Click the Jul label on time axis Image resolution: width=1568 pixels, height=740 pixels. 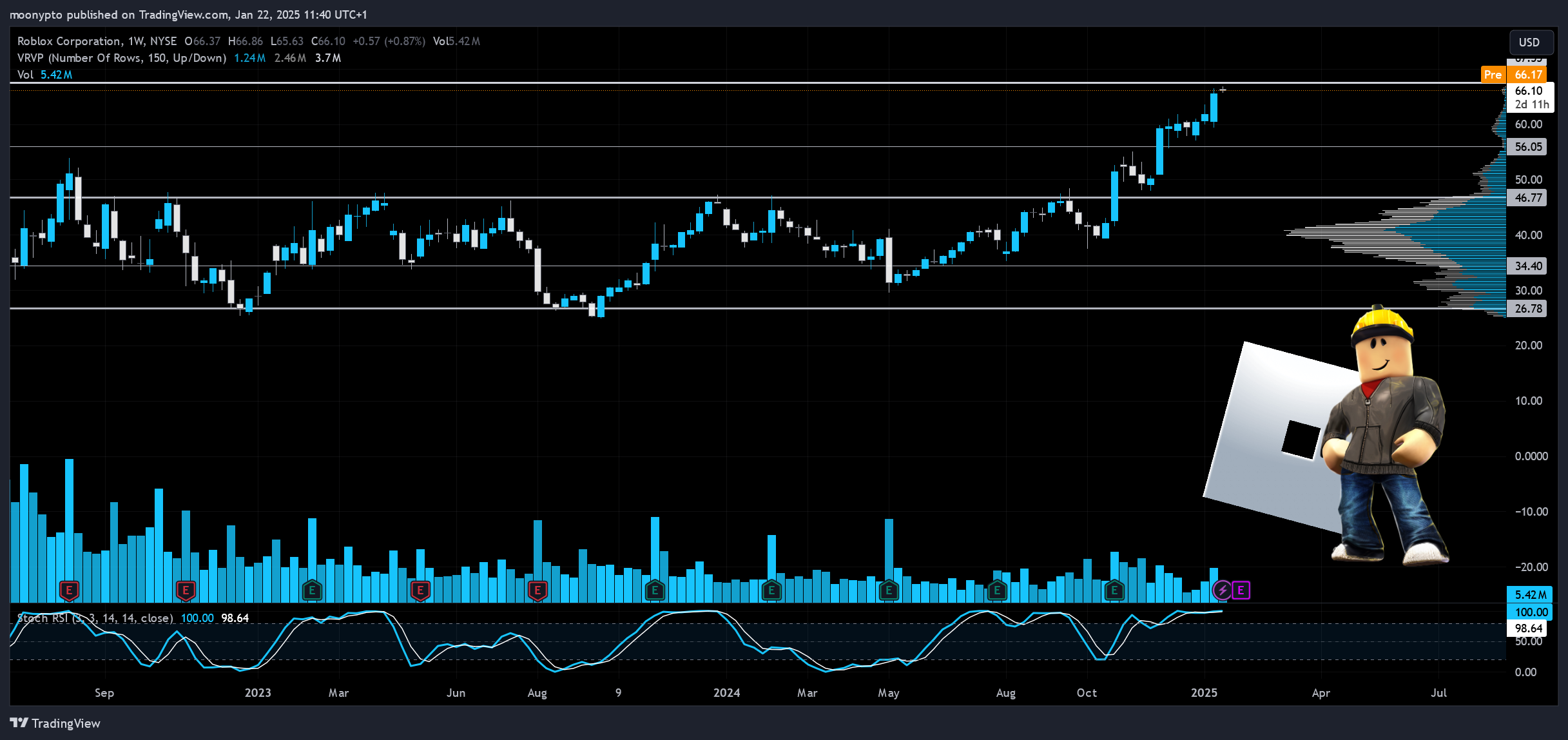tap(1439, 693)
